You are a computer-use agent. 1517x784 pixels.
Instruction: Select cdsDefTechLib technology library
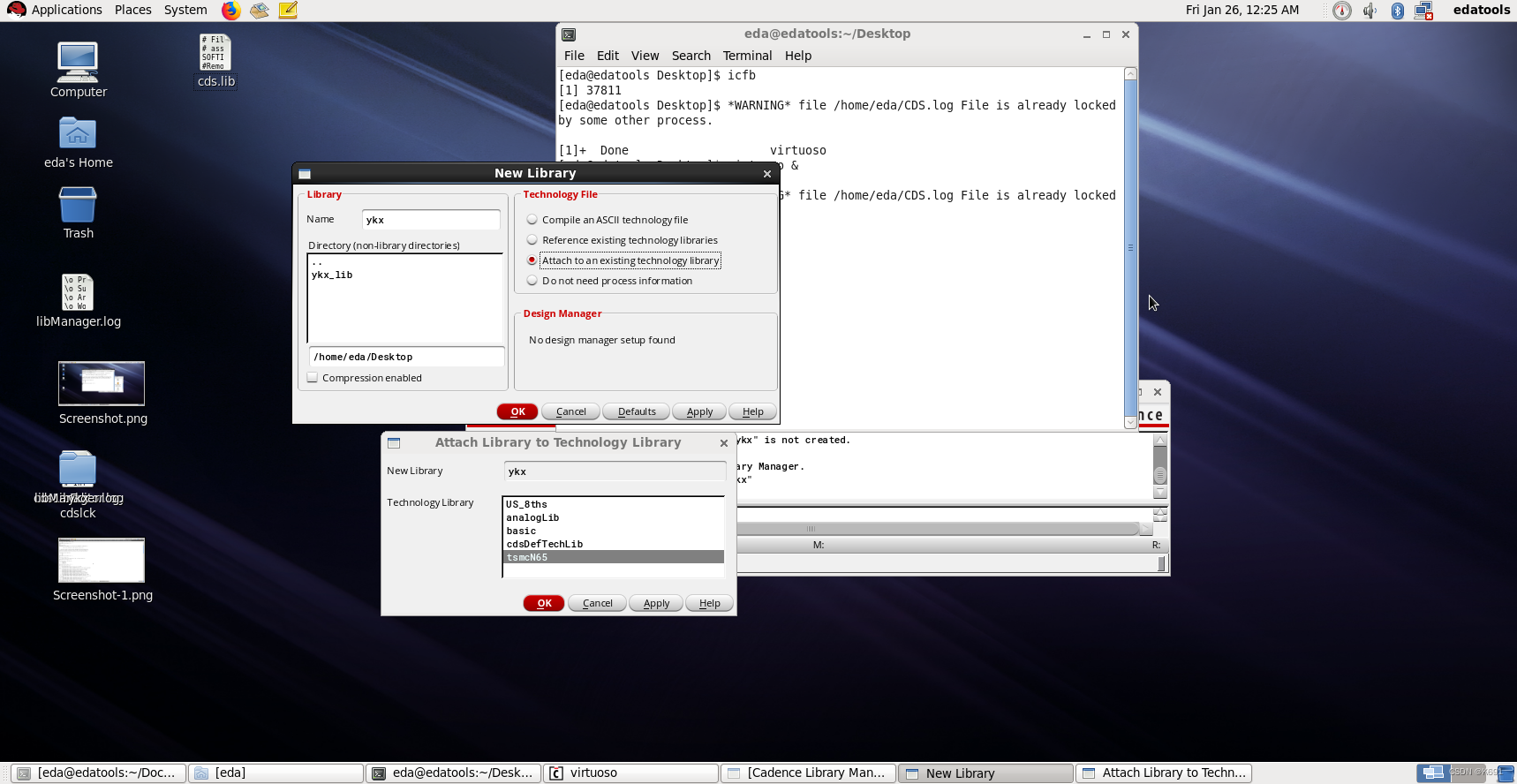pos(614,544)
